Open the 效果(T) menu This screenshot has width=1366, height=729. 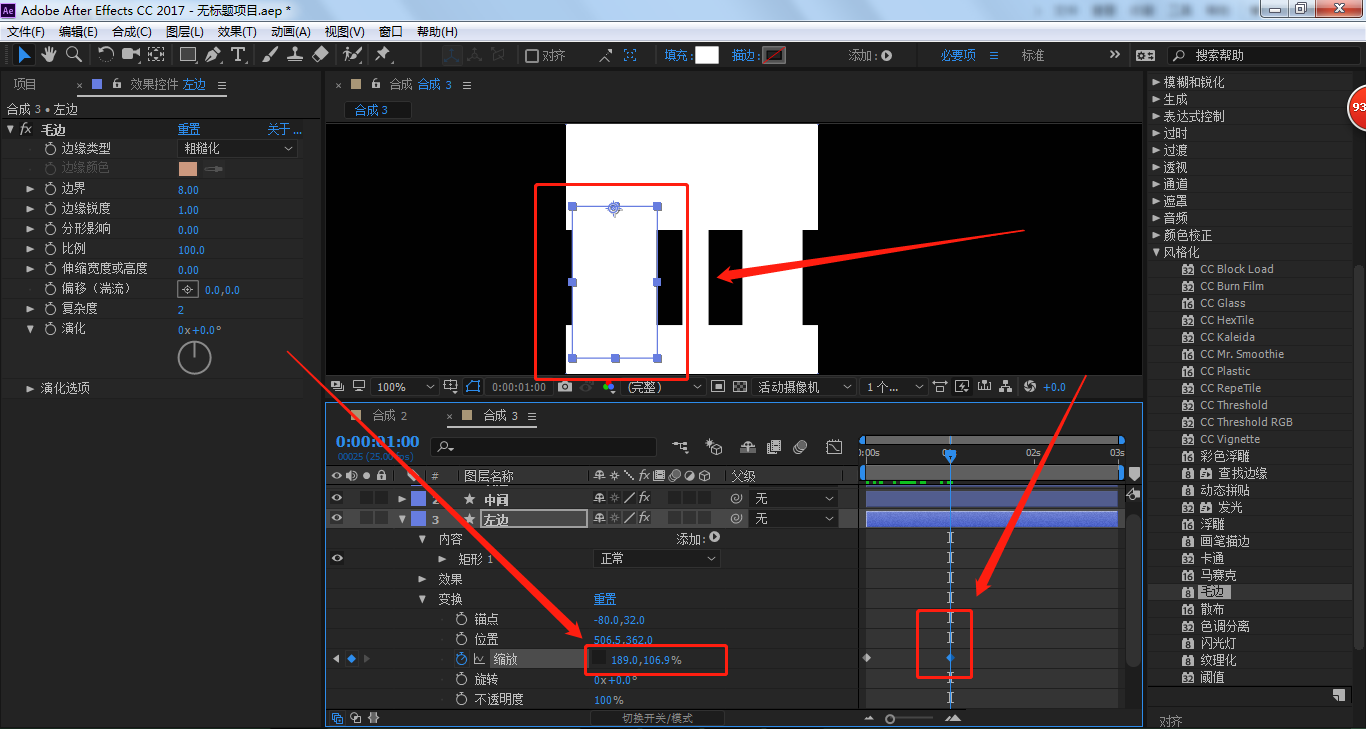[x=237, y=32]
